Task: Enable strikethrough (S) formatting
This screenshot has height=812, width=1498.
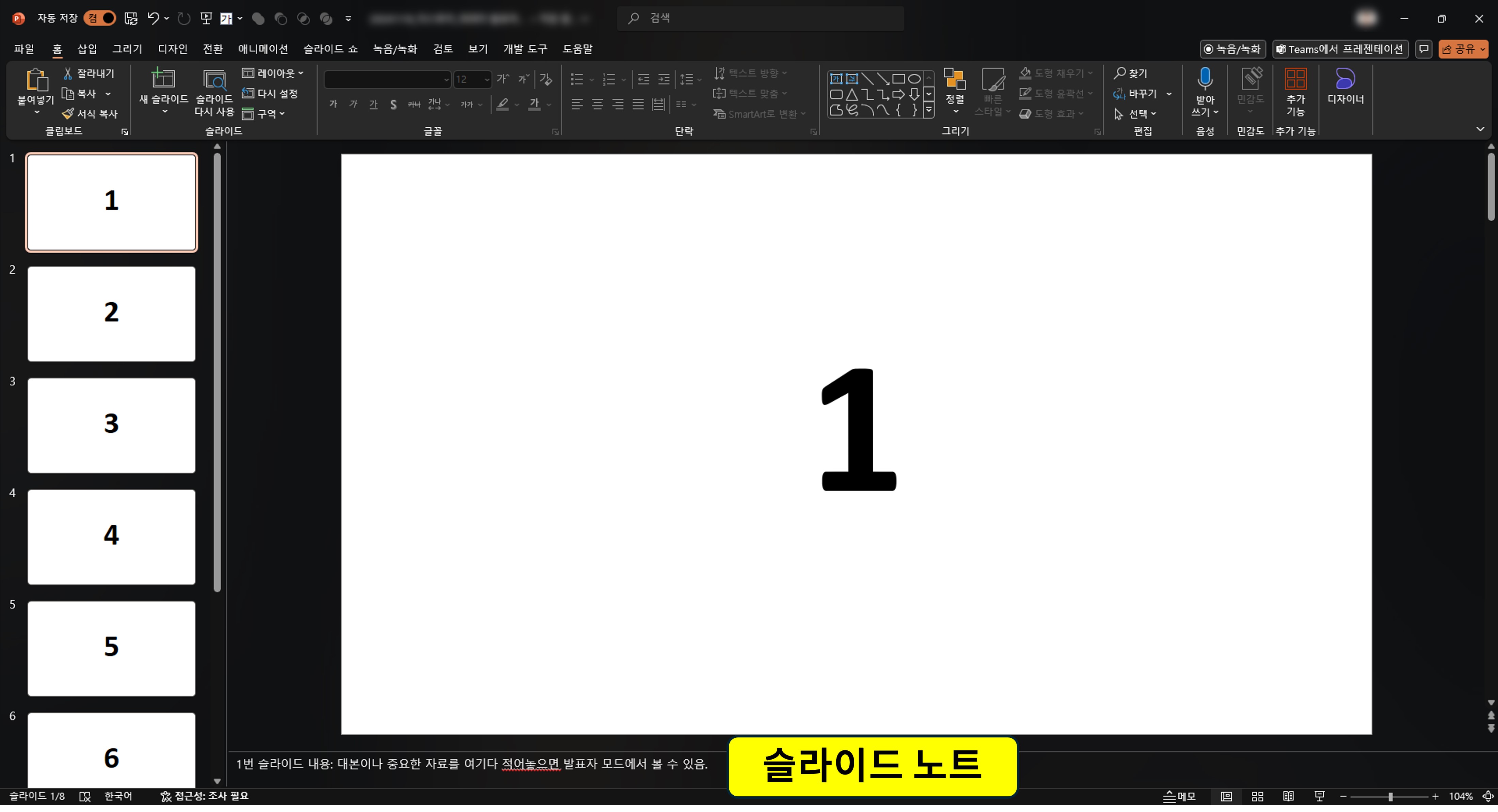Action: 393,104
